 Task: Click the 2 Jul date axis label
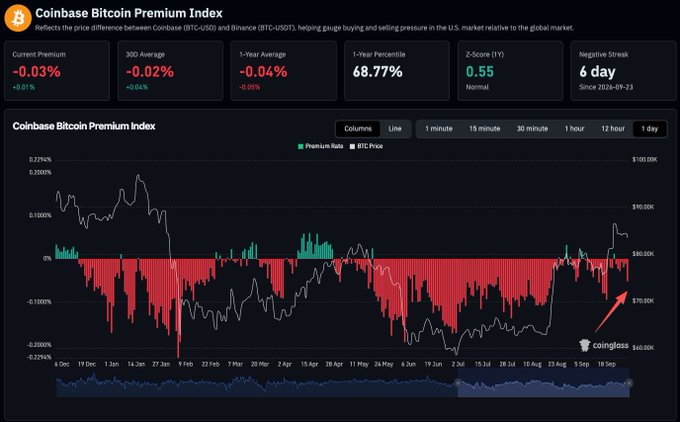pos(458,364)
